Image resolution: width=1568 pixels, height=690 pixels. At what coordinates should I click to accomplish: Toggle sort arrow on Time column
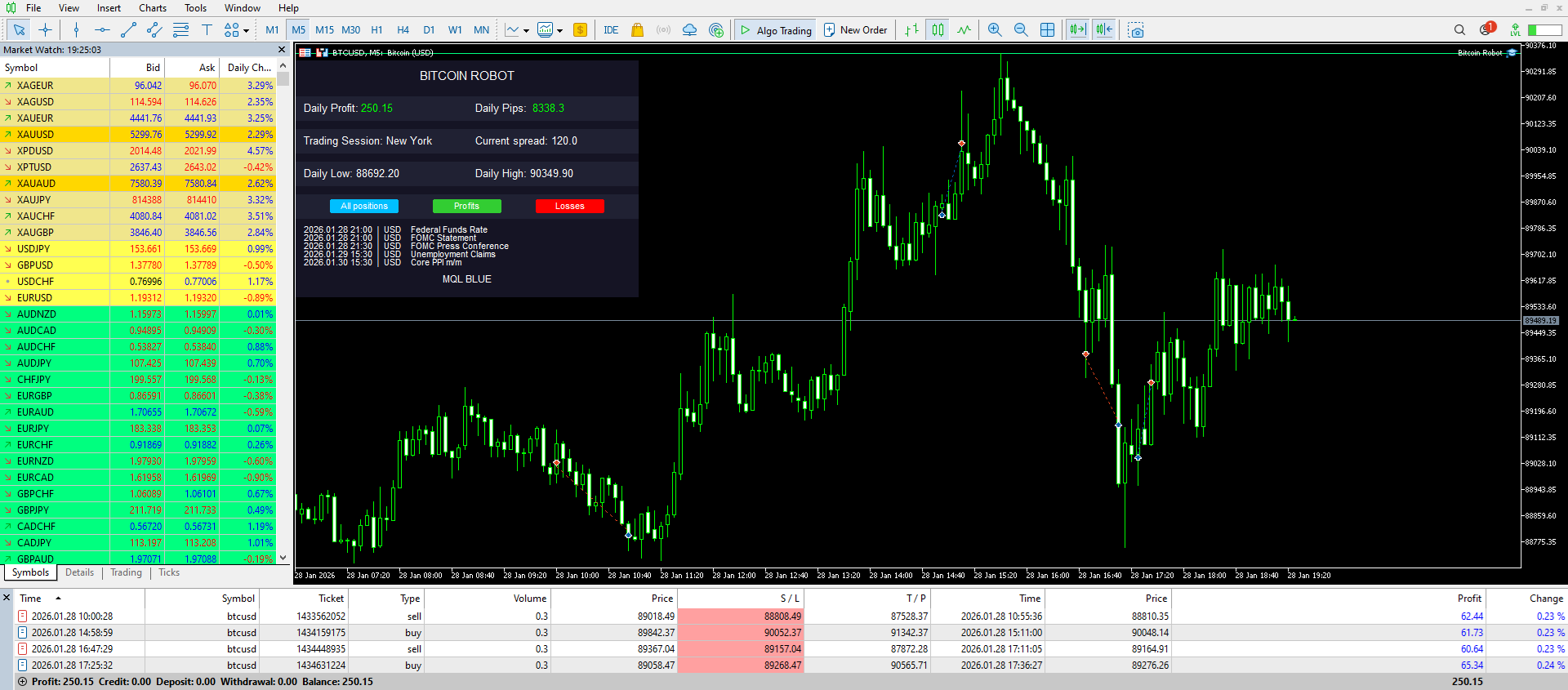pos(58,599)
